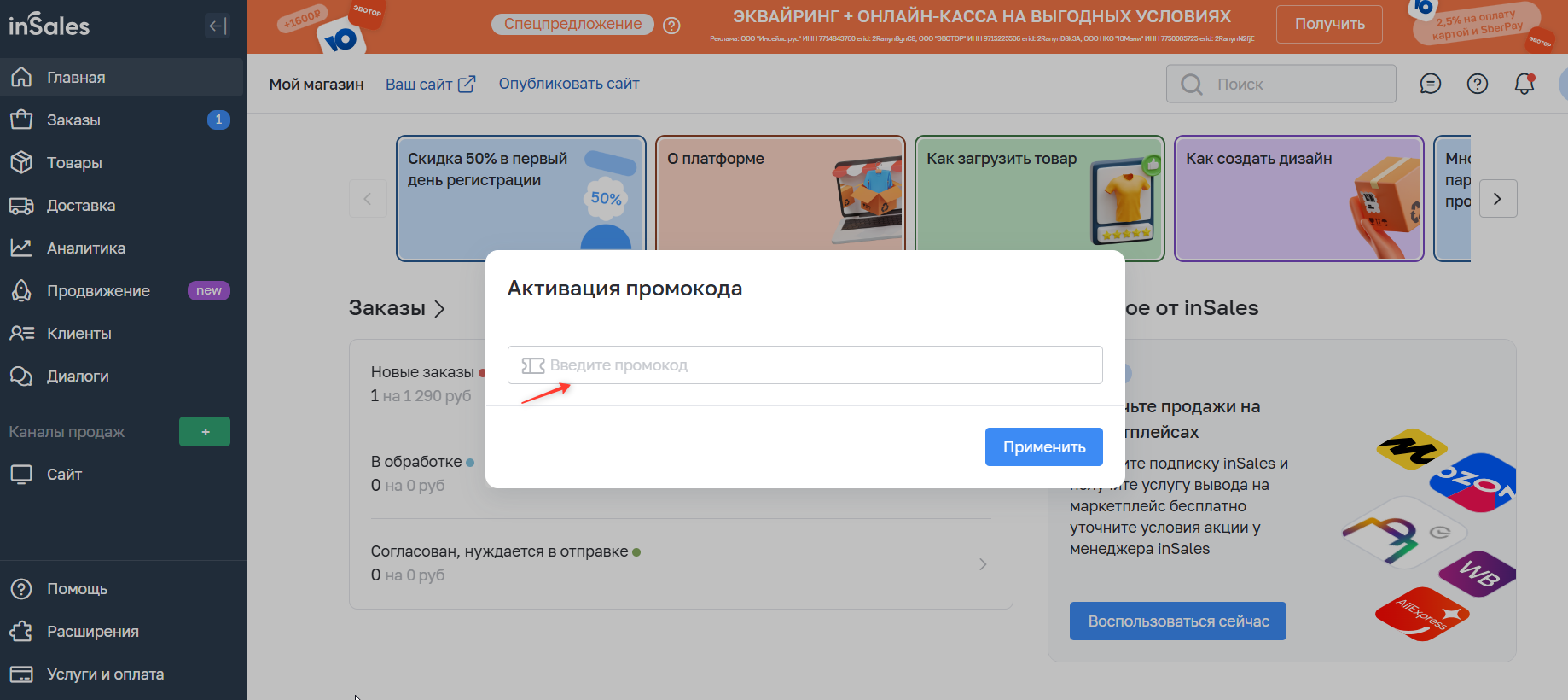The image size is (1568, 700).
Task: Click the Применить button
Action: (1044, 447)
